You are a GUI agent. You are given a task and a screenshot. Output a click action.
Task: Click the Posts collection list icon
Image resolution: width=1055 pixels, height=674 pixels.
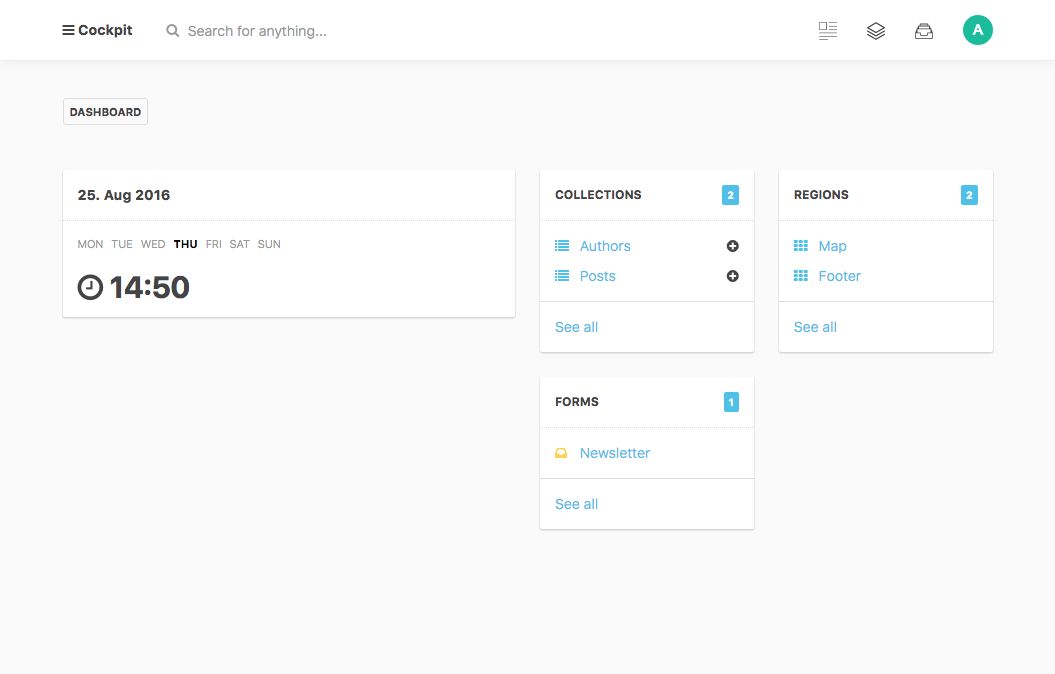pos(562,276)
